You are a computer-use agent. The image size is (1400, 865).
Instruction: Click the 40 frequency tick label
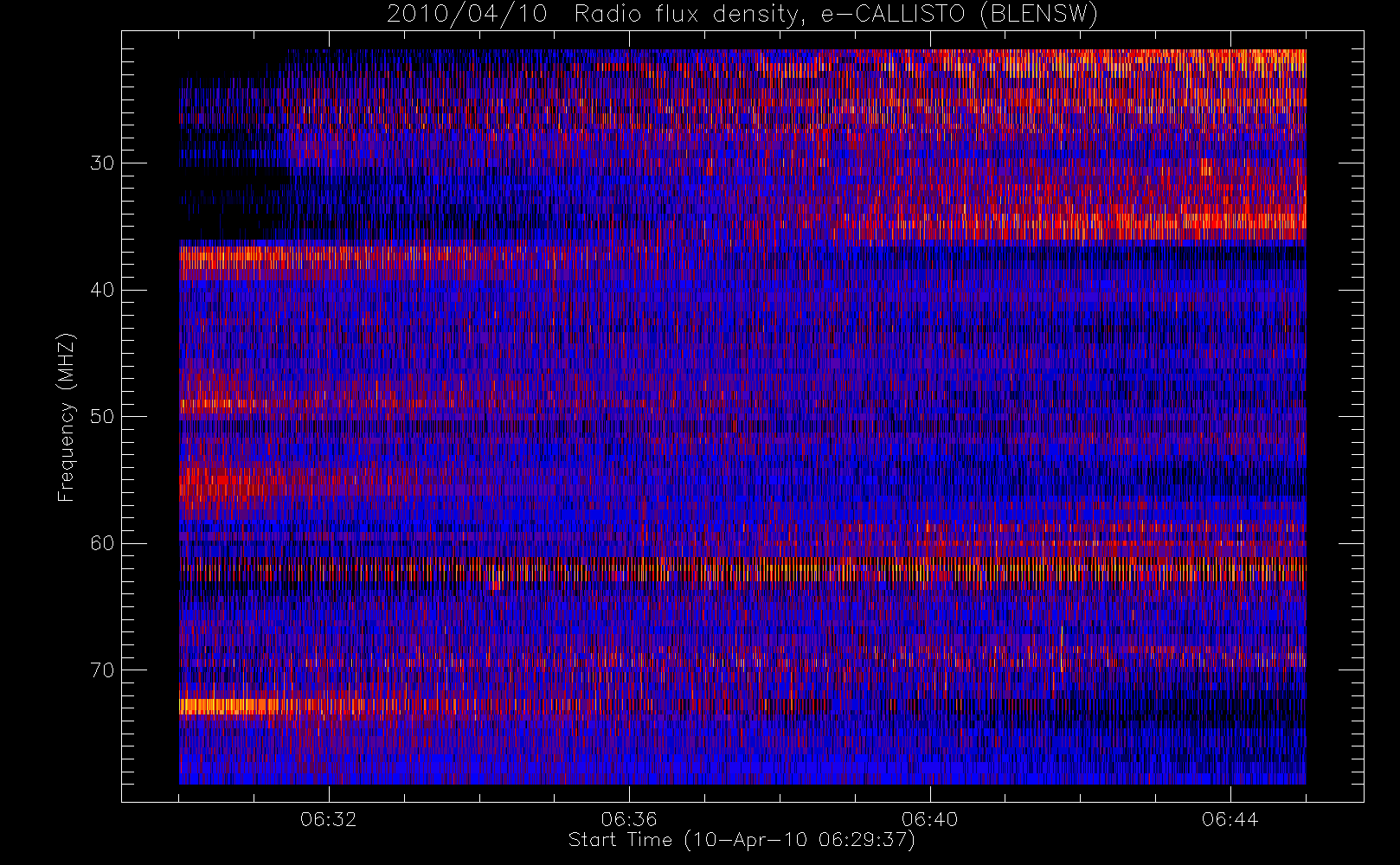click(x=102, y=290)
